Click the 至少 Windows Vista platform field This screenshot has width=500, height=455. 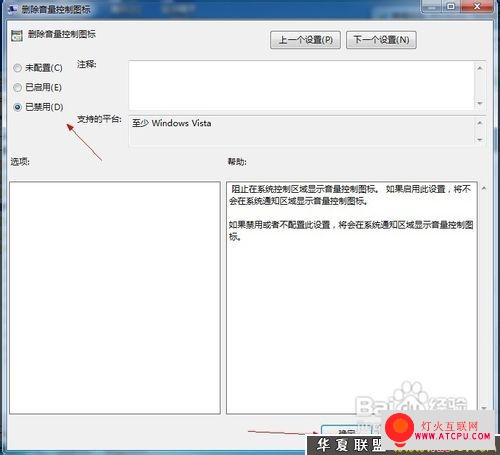click(x=301, y=131)
